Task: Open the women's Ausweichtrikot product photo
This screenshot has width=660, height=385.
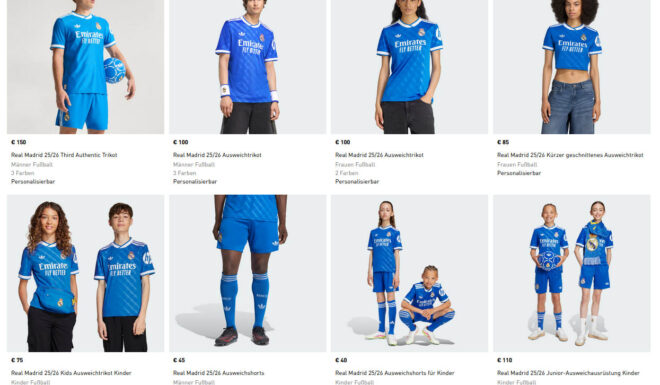Action: tap(410, 67)
